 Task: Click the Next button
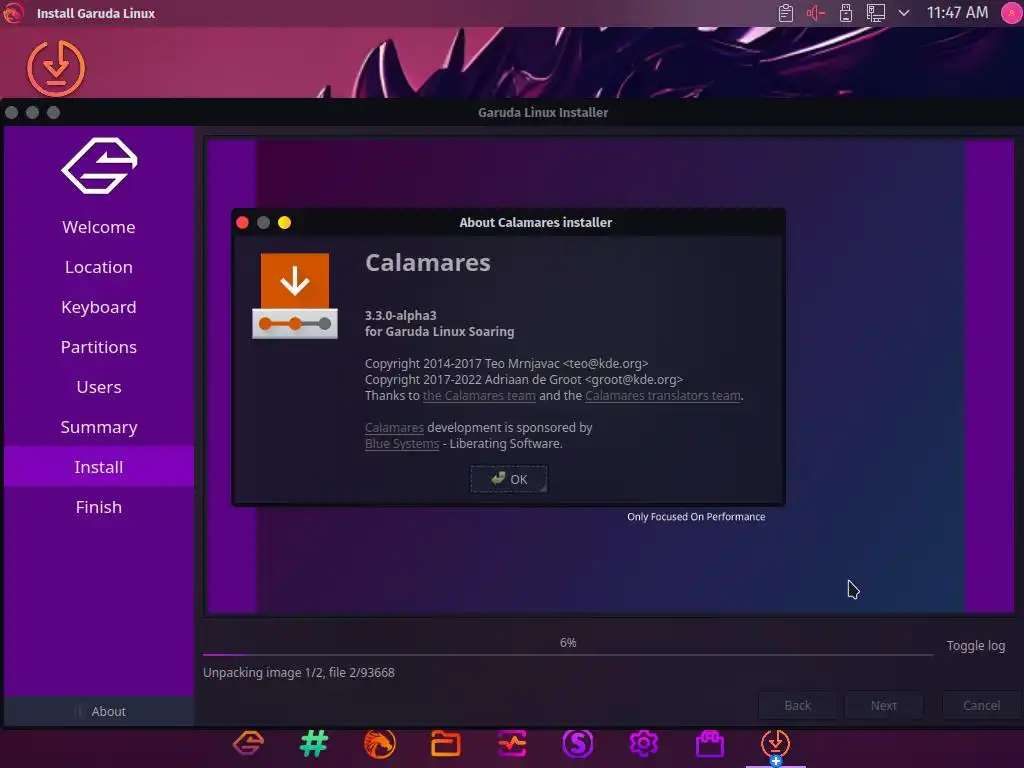[x=884, y=705]
